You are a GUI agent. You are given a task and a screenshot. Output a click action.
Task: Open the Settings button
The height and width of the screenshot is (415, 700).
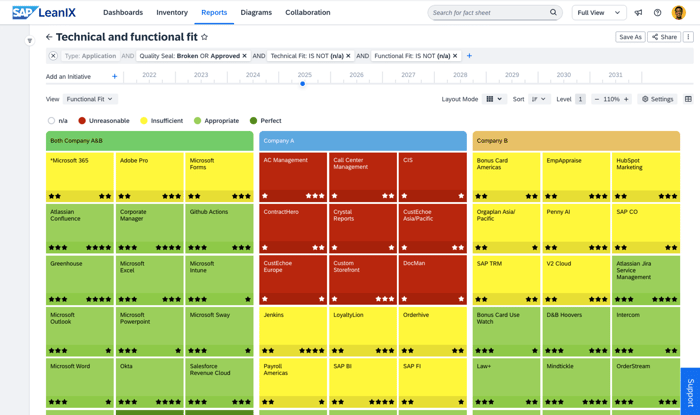(x=658, y=99)
